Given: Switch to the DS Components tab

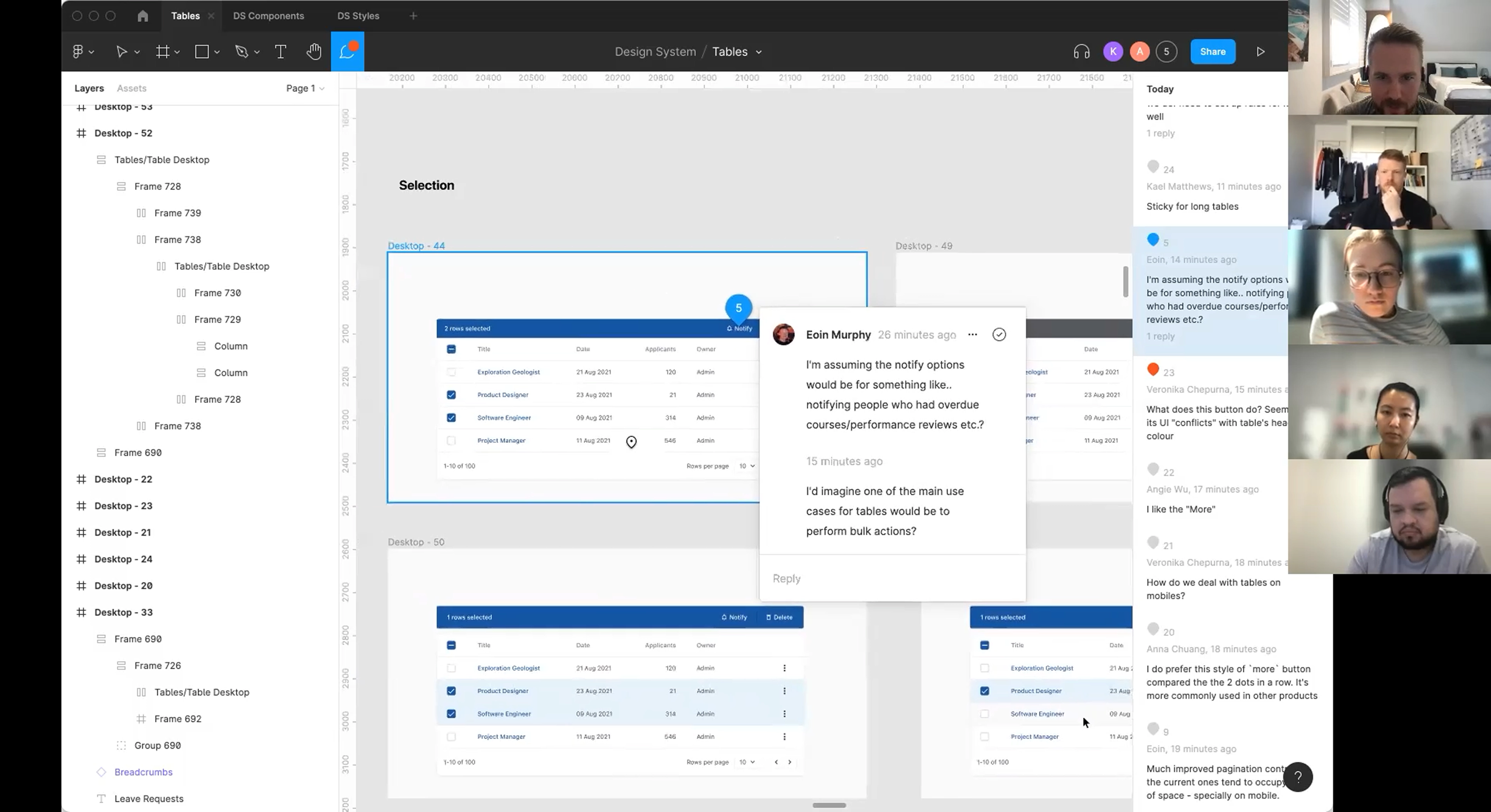Looking at the screenshot, I should [x=269, y=16].
